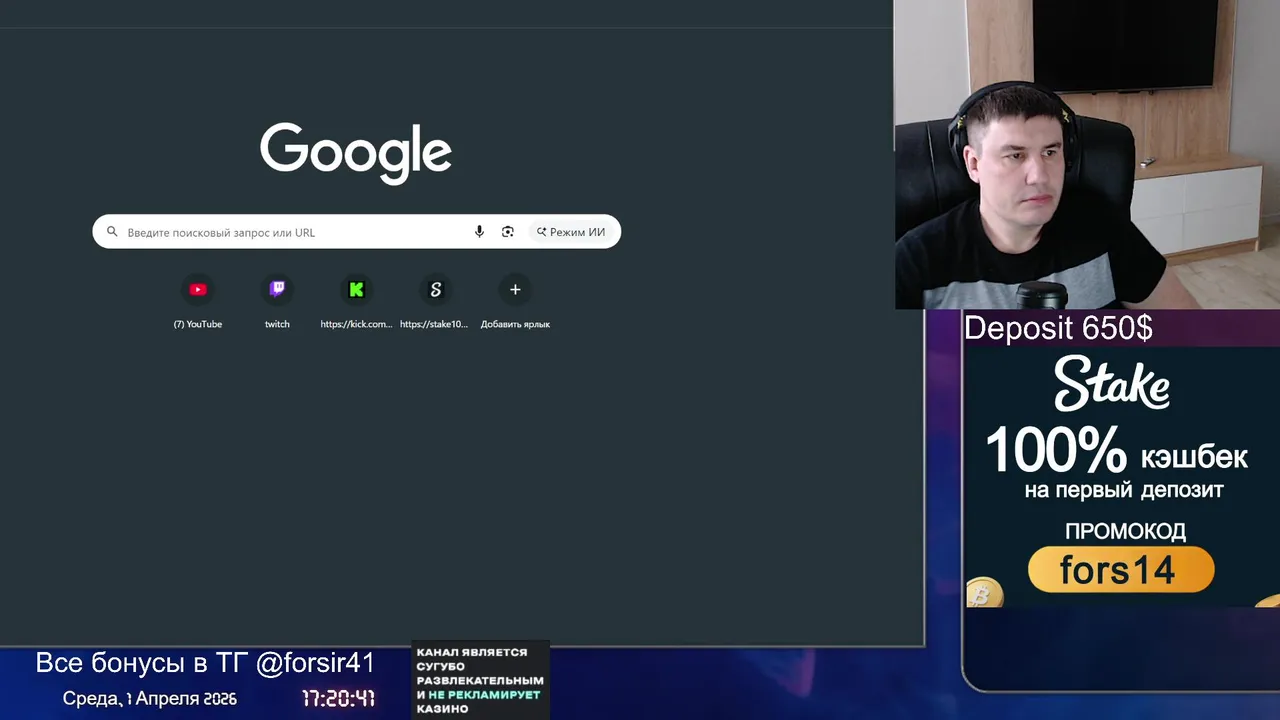The height and width of the screenshot is (720, 1280).
Task: Open the YouTube shortcut icon
Action: click(198, 290)
